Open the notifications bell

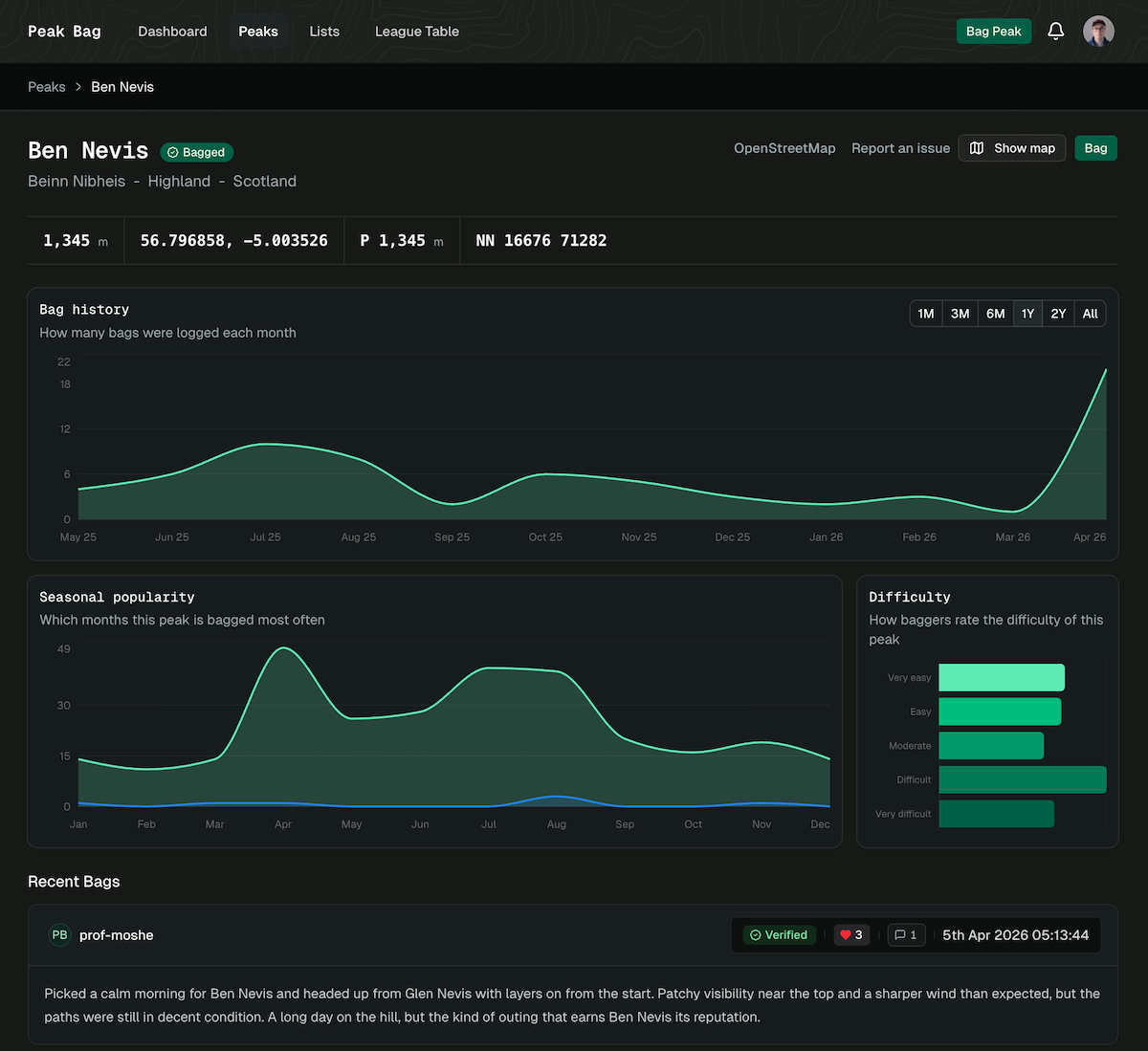1055,32
